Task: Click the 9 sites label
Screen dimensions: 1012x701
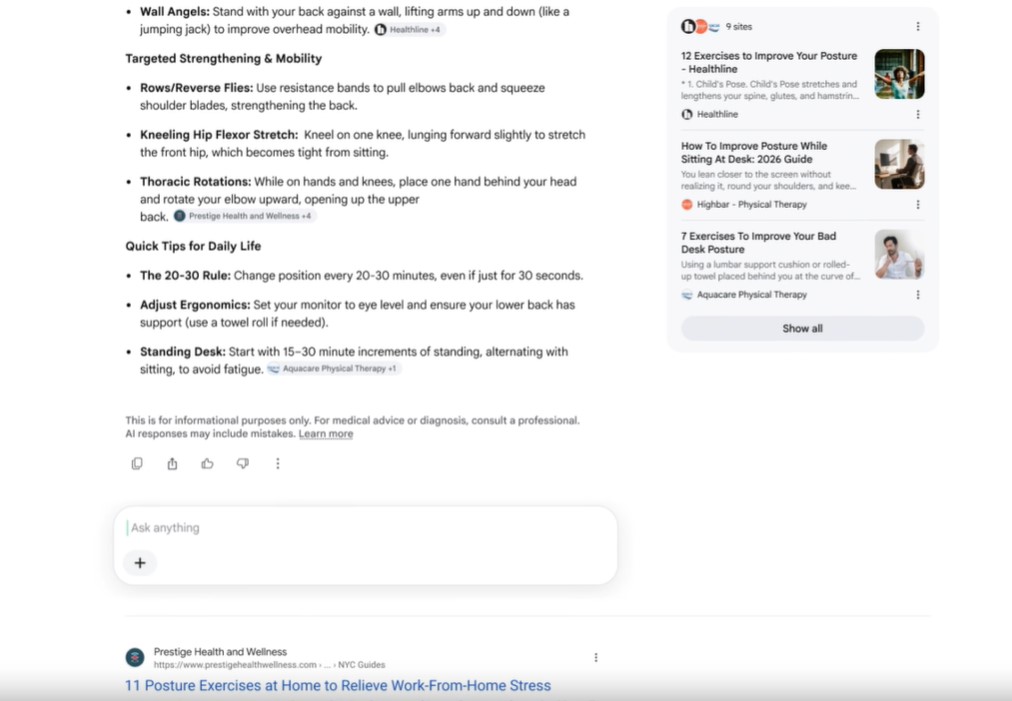Action: 739,26
